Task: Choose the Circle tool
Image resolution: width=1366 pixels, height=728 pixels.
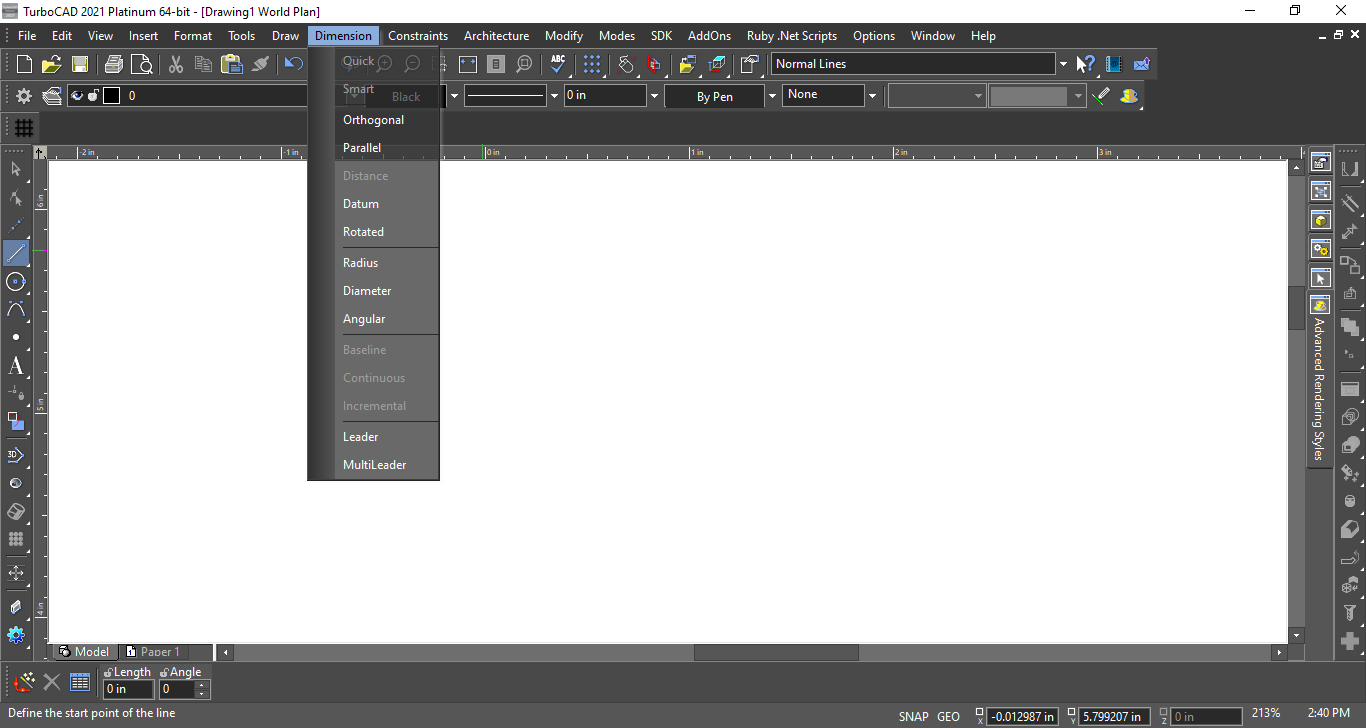Action: [x=16, y=281]
